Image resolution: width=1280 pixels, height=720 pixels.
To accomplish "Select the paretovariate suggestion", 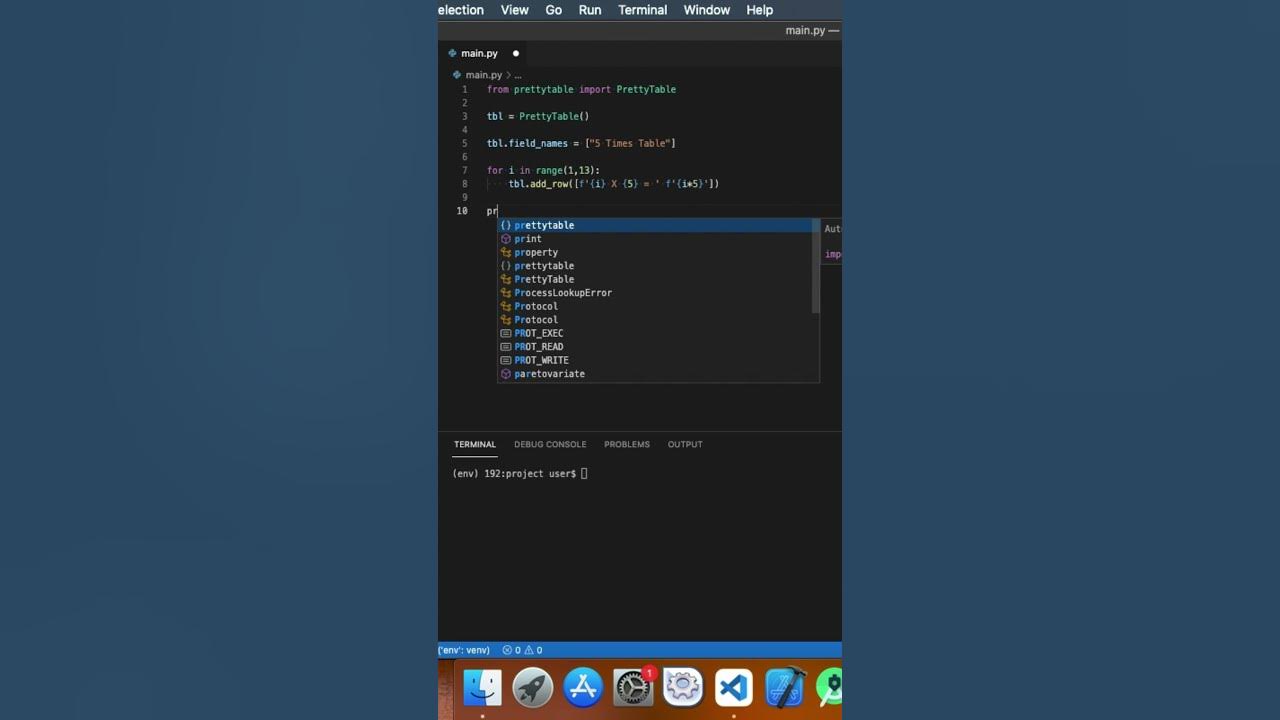I will [x=658, y=374].
